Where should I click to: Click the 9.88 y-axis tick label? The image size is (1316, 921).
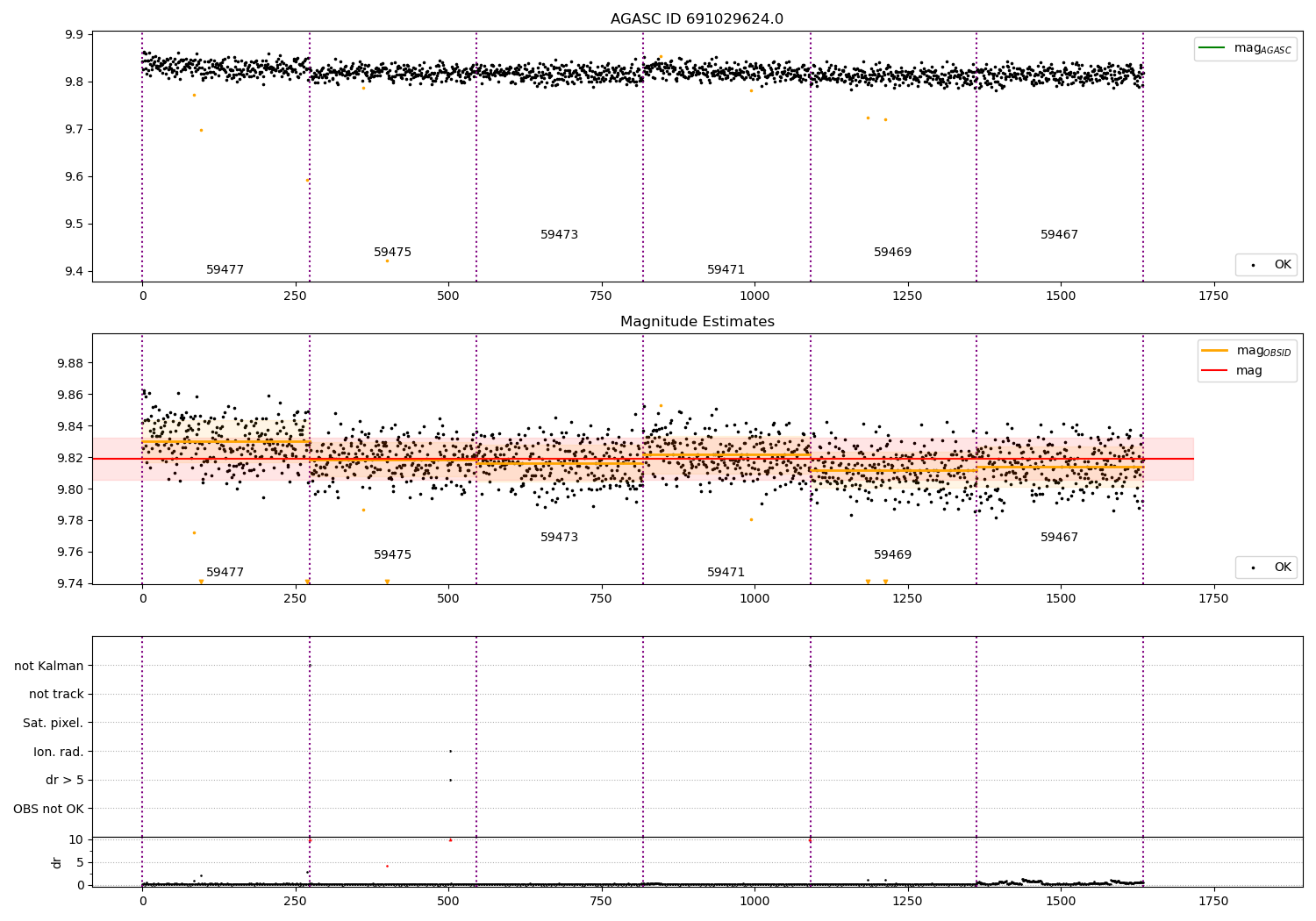click(x=70, y=363)
